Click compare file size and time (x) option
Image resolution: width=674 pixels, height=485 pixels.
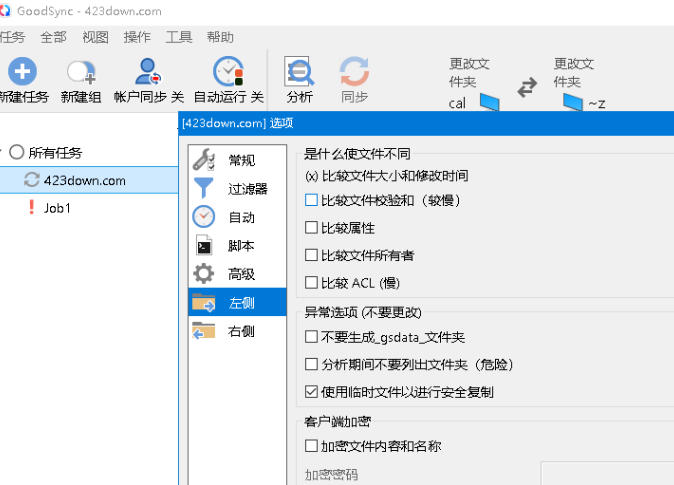coord(387,175)
